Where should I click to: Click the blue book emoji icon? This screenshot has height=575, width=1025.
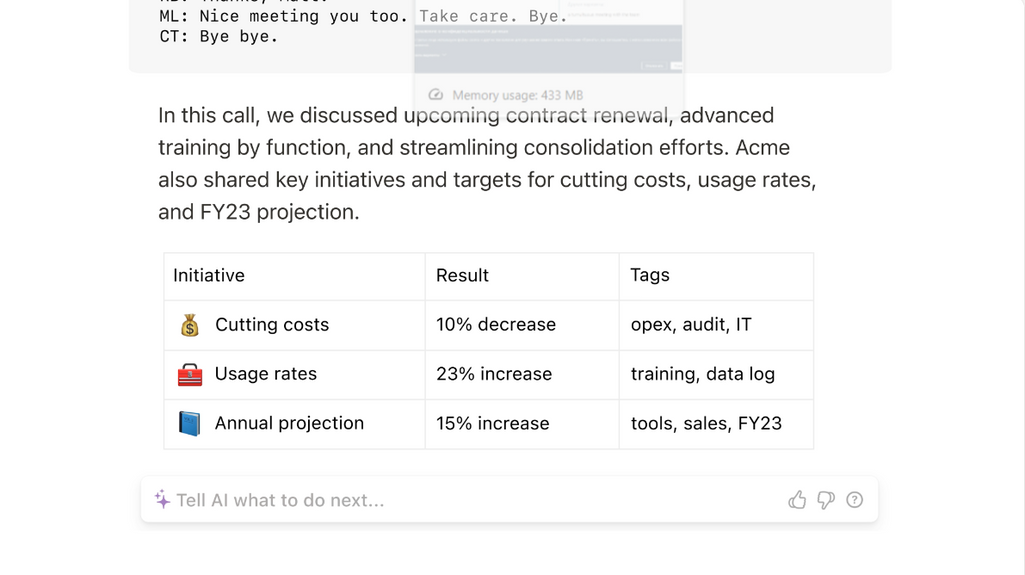(x=190, y=423)
